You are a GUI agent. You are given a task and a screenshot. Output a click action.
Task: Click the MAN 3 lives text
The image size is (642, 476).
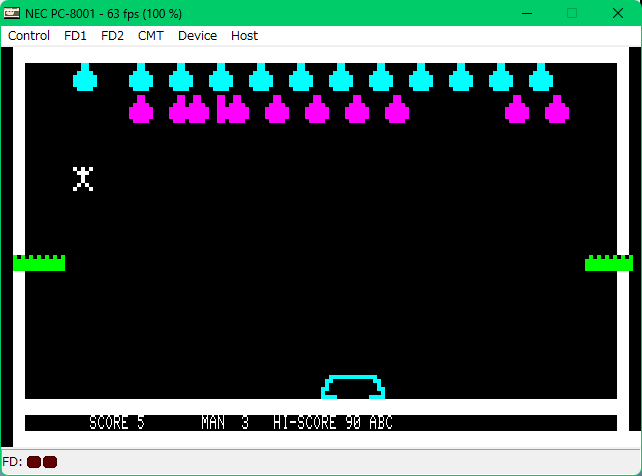(225, 423)
